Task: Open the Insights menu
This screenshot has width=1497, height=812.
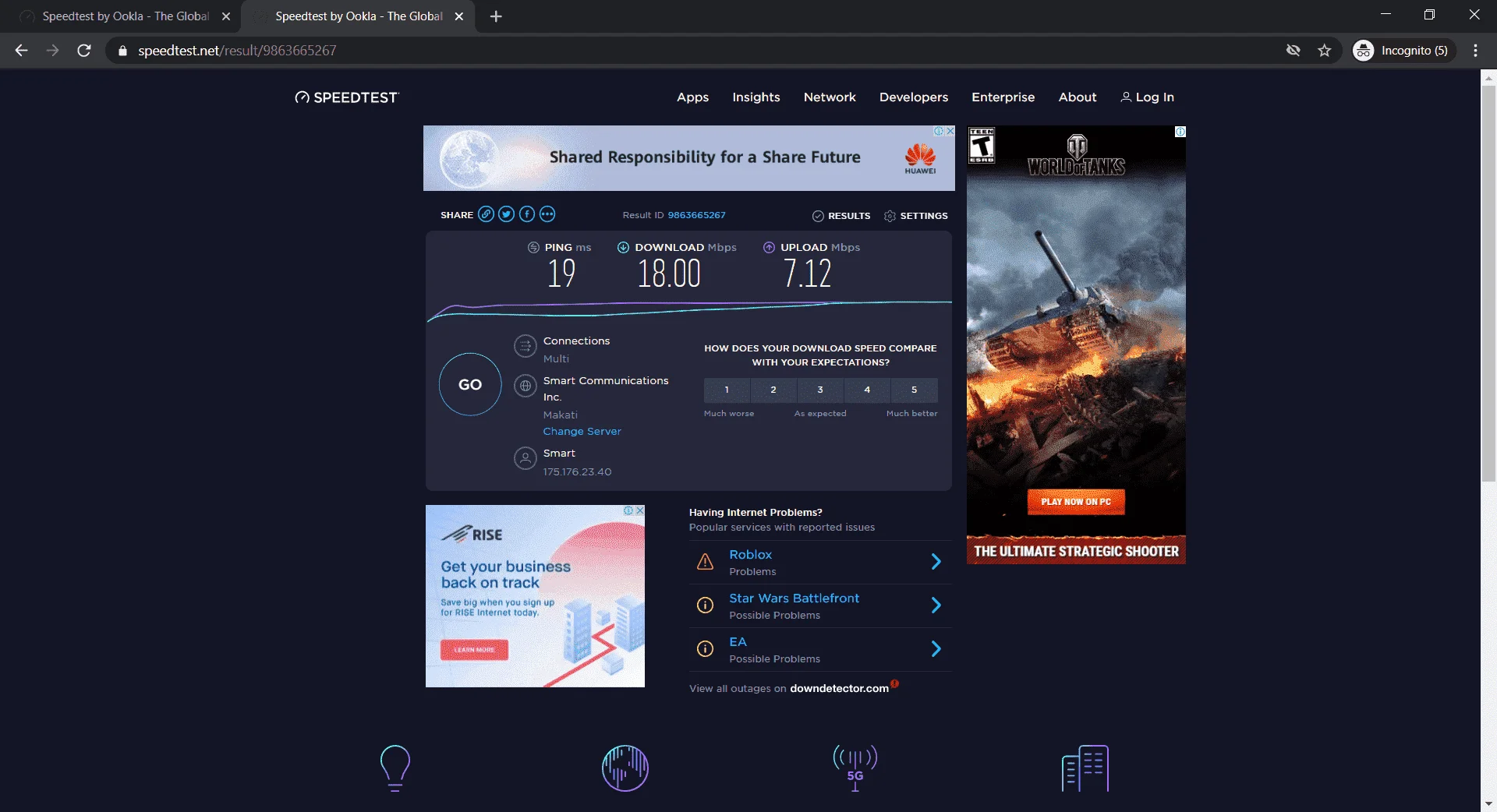Action: pos(756,97)
